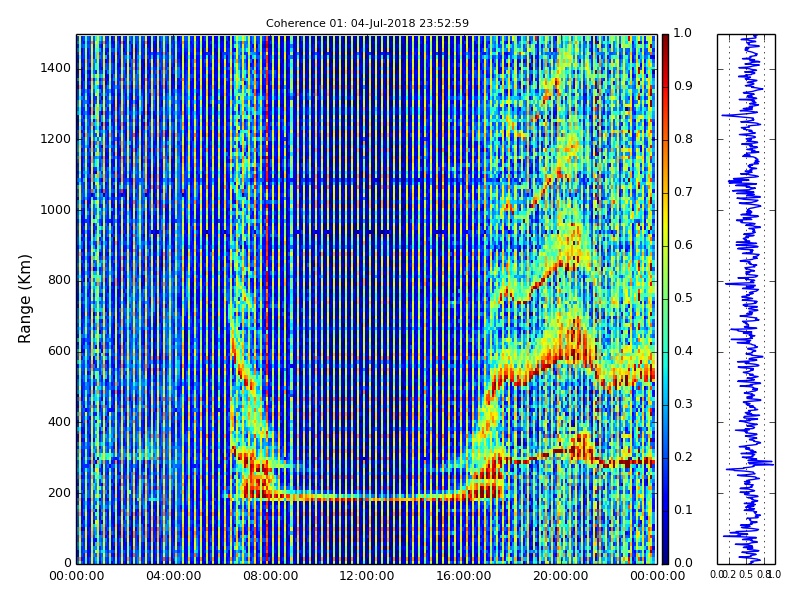Click the 600 range tick label
The width and height of the screenshot is (800, 600).
tap(59, 351)
